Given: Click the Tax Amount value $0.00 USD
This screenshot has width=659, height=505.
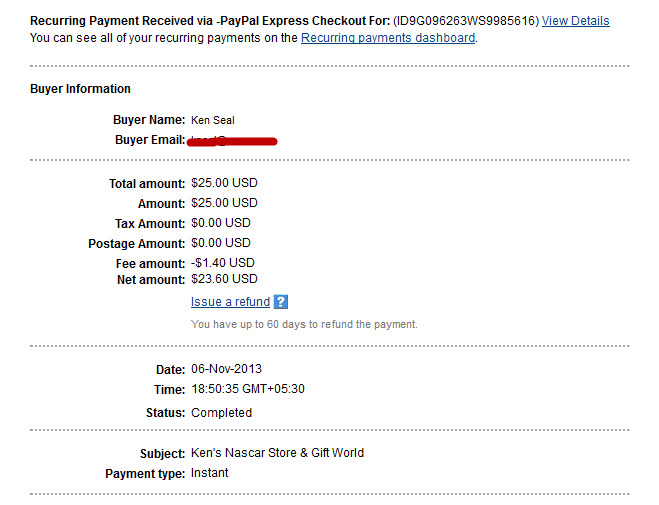Looking at the screenshot, I should tap(221, 223).
